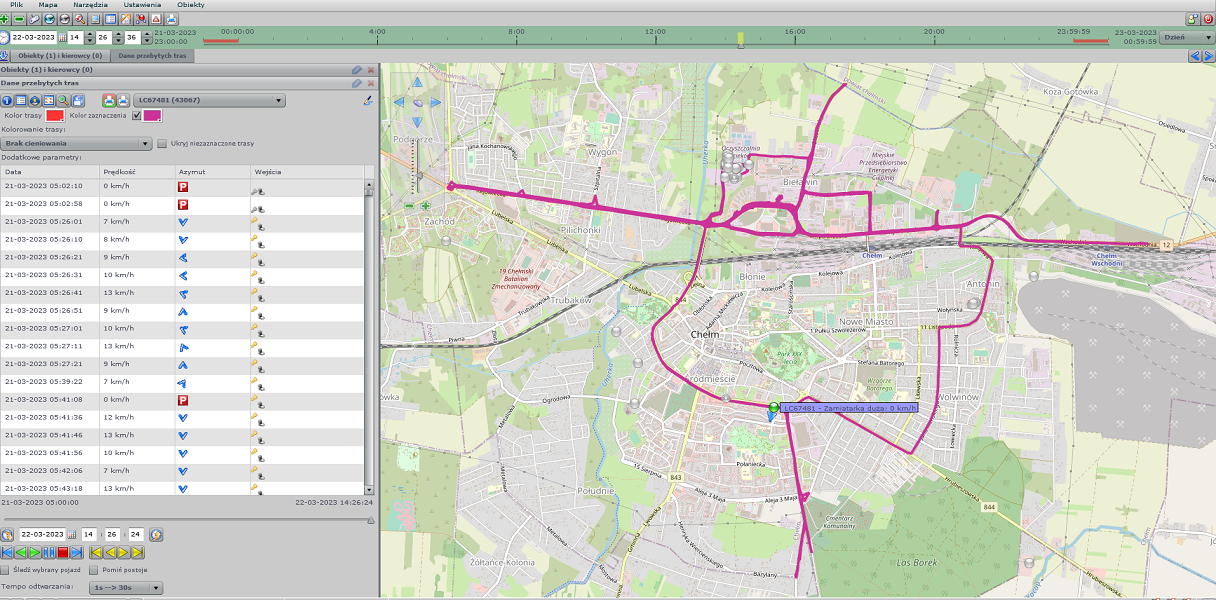This screenshot has width=1216, height=600.
Task: Click the magnifier search icon in top toolbar
Action: pyautogui.click(x=79, y=19)
